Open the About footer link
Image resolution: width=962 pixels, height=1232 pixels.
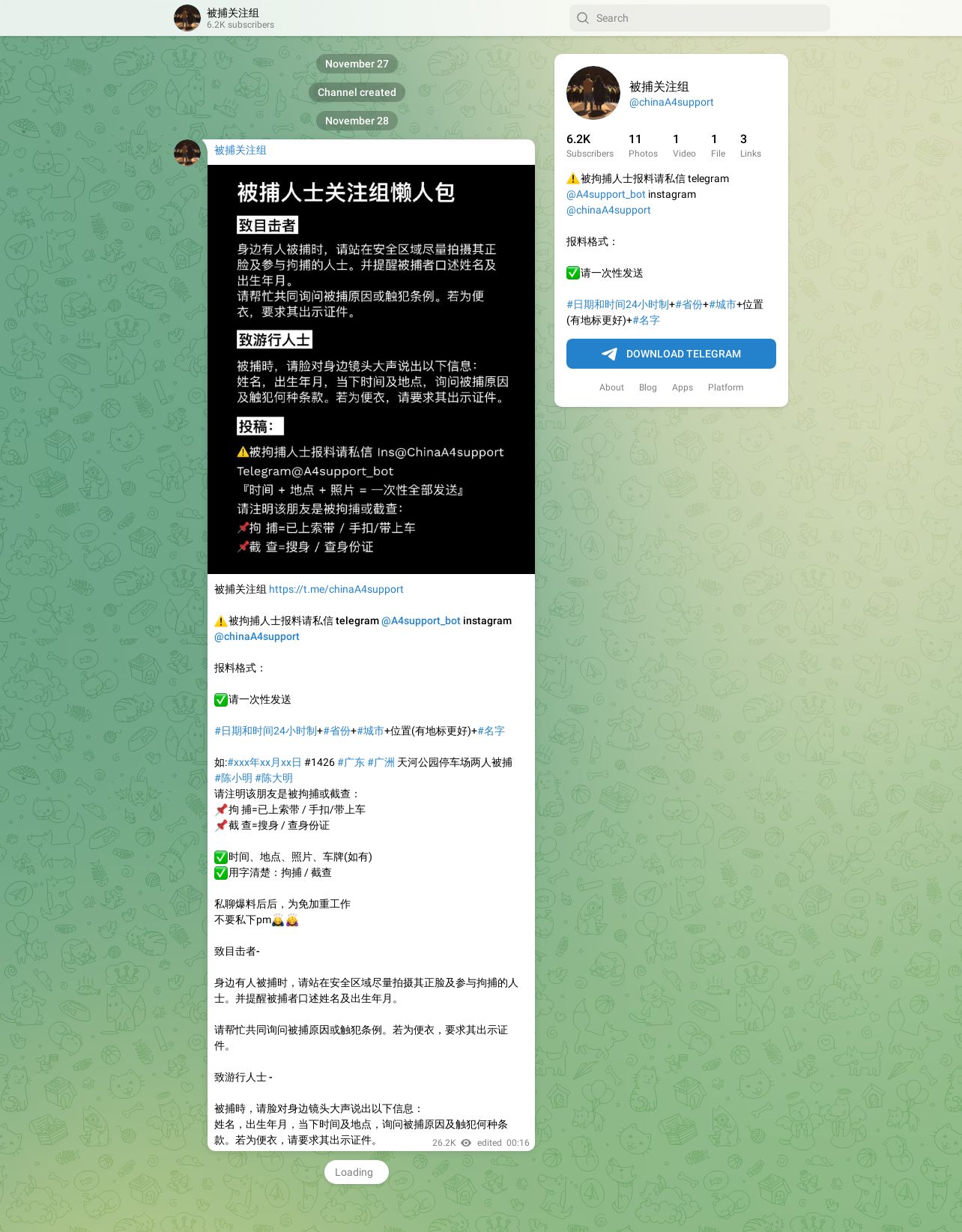611,387
